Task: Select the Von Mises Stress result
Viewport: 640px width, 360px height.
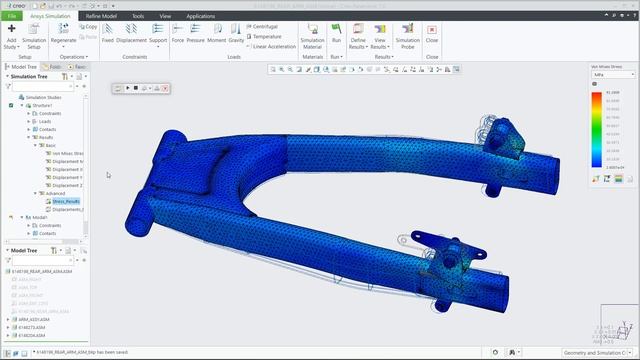Action: [67, 153]
